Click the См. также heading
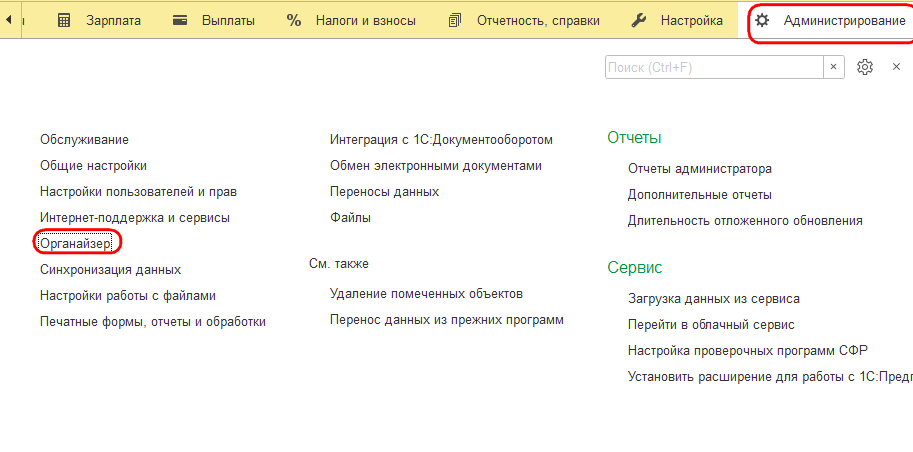913x452 pixels. pyautogui.click(x=339, y=264)
